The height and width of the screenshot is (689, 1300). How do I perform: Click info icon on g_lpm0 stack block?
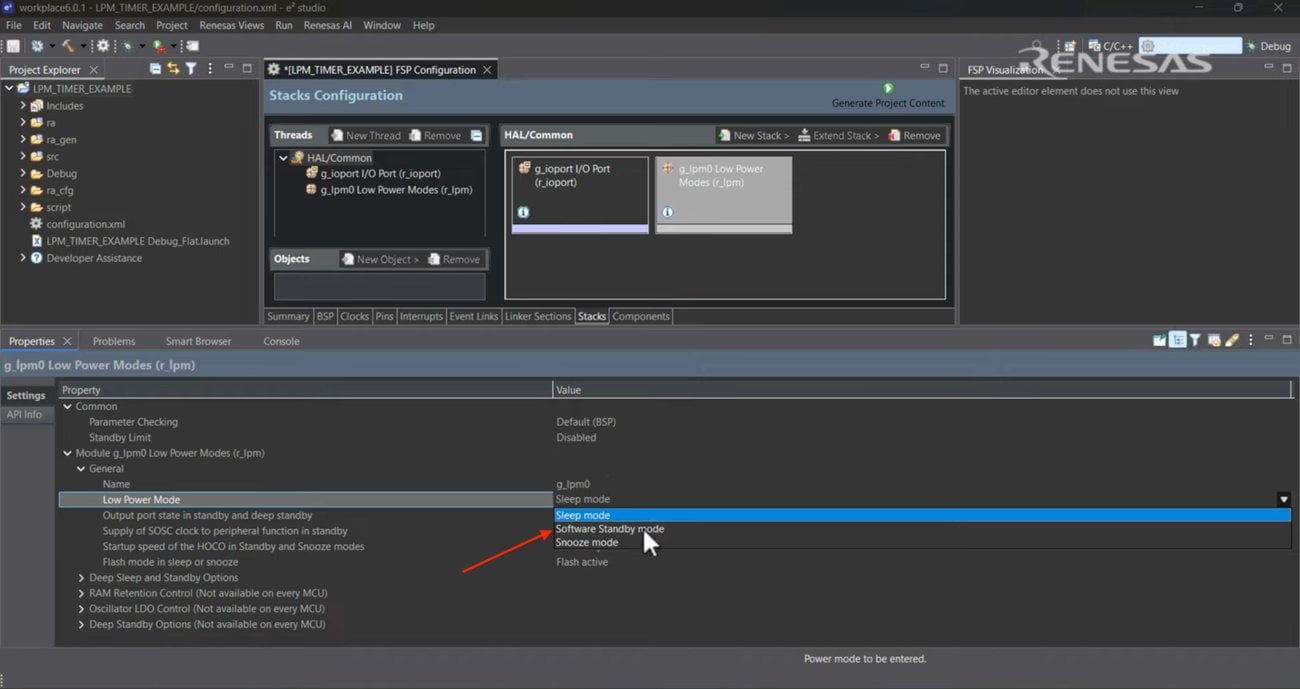667,212
